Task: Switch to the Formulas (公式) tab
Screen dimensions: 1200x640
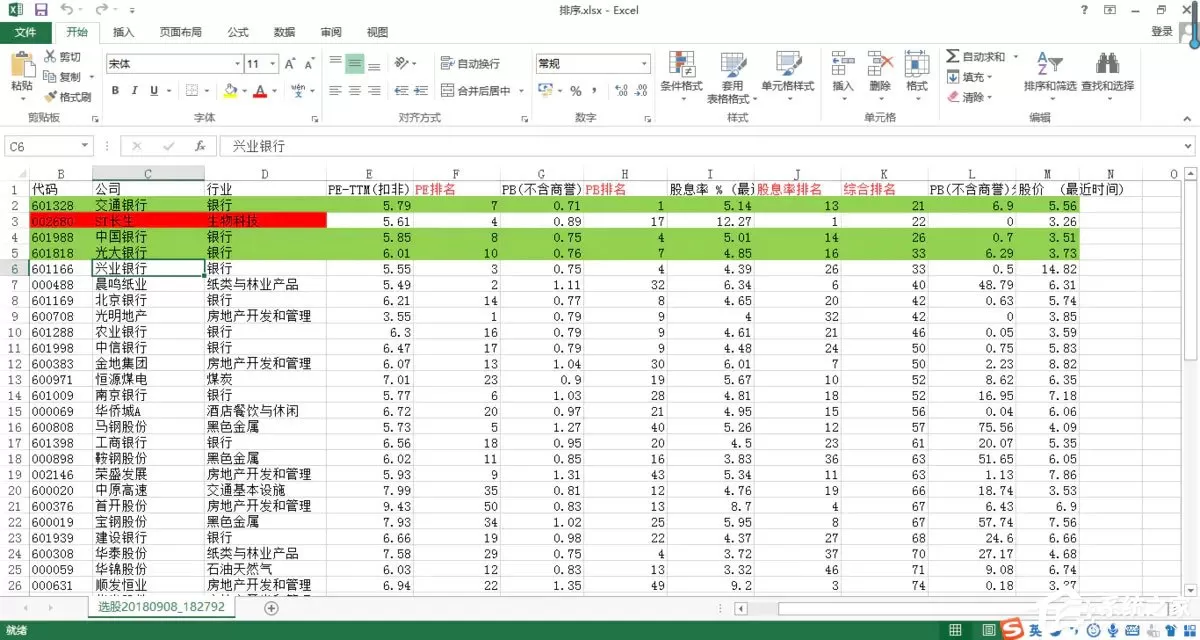Action: coord(238,32)
